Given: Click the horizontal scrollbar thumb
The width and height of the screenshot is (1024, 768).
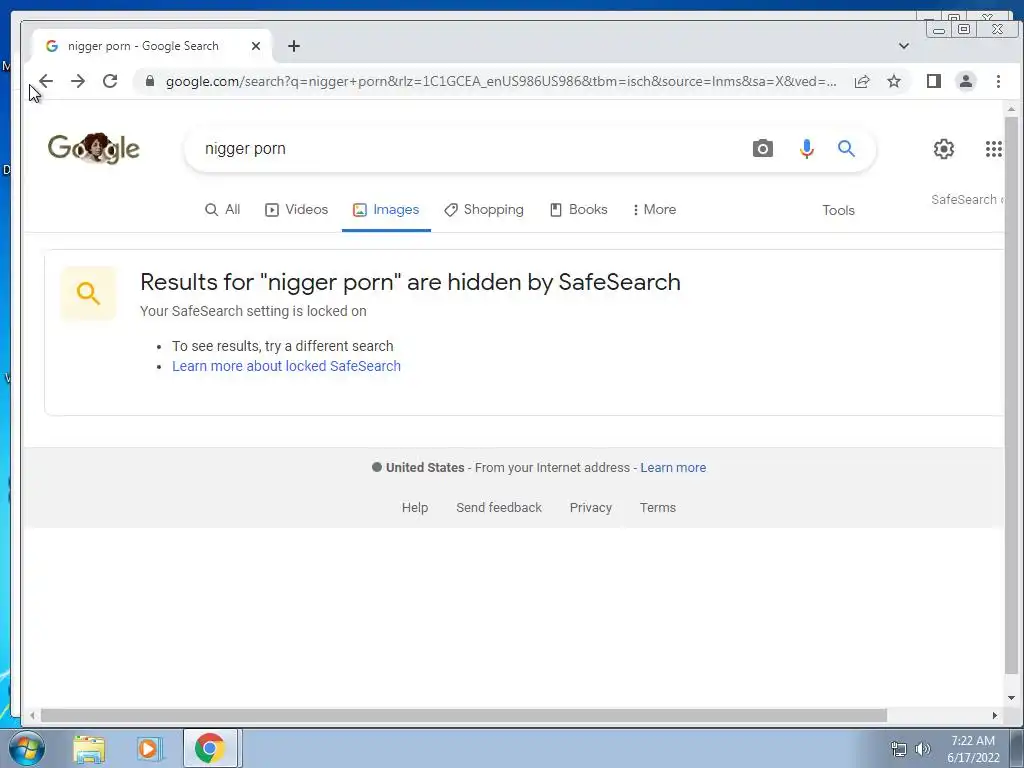Looking at the screenshot, I should coord(464,716).
